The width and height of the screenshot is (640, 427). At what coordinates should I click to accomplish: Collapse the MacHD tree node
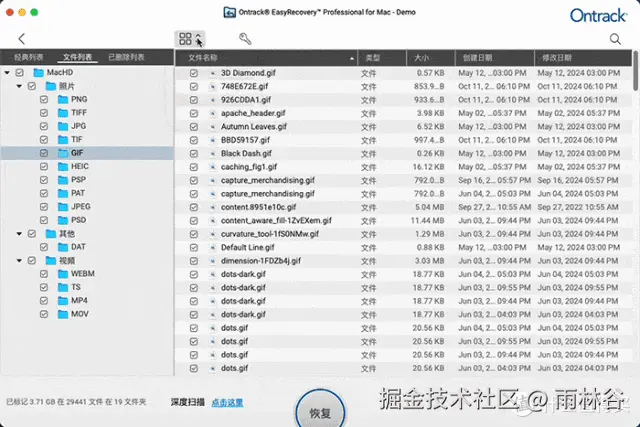point(7,73)
